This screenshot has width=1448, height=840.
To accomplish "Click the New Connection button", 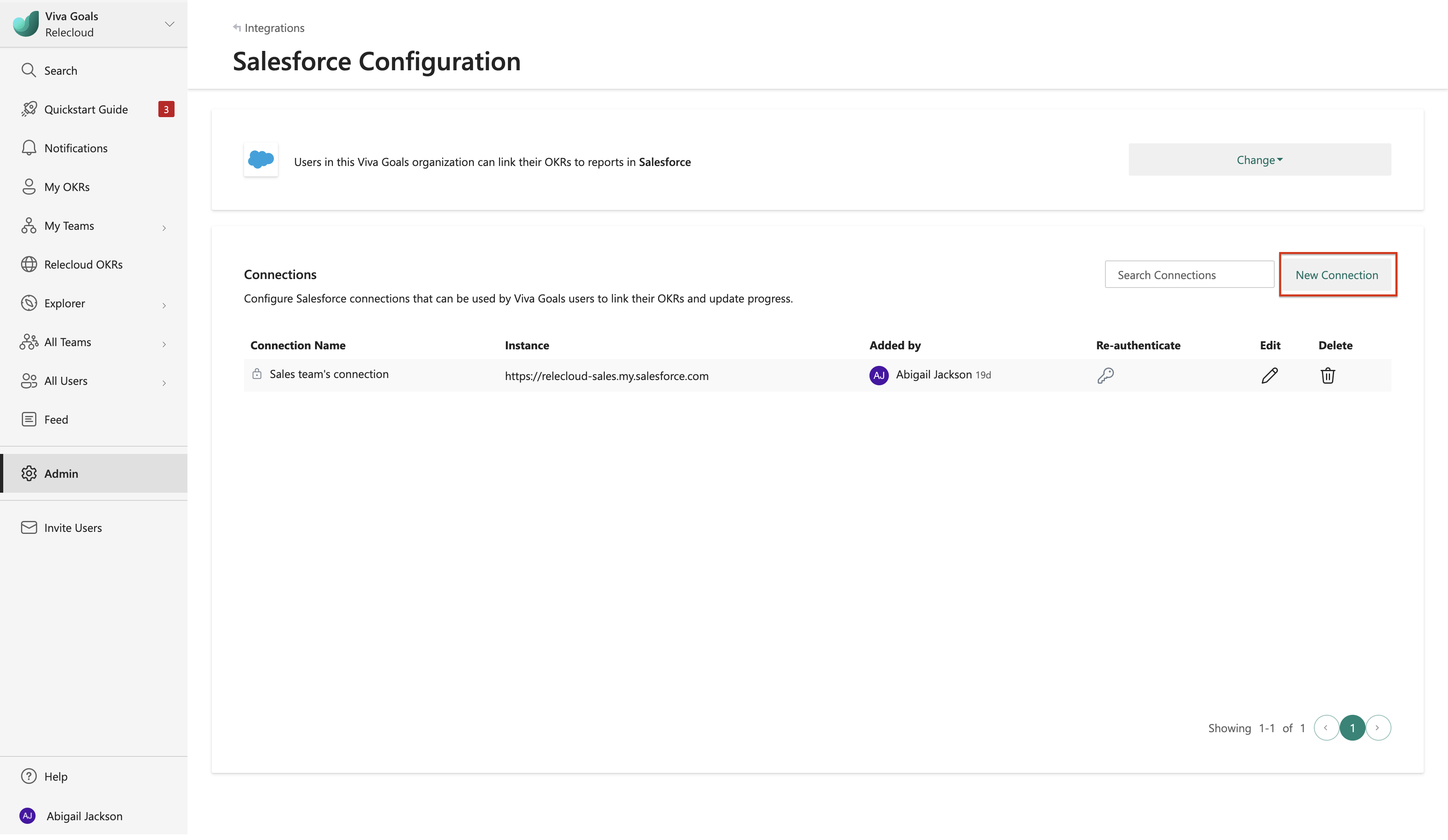I will (1336, 275).
